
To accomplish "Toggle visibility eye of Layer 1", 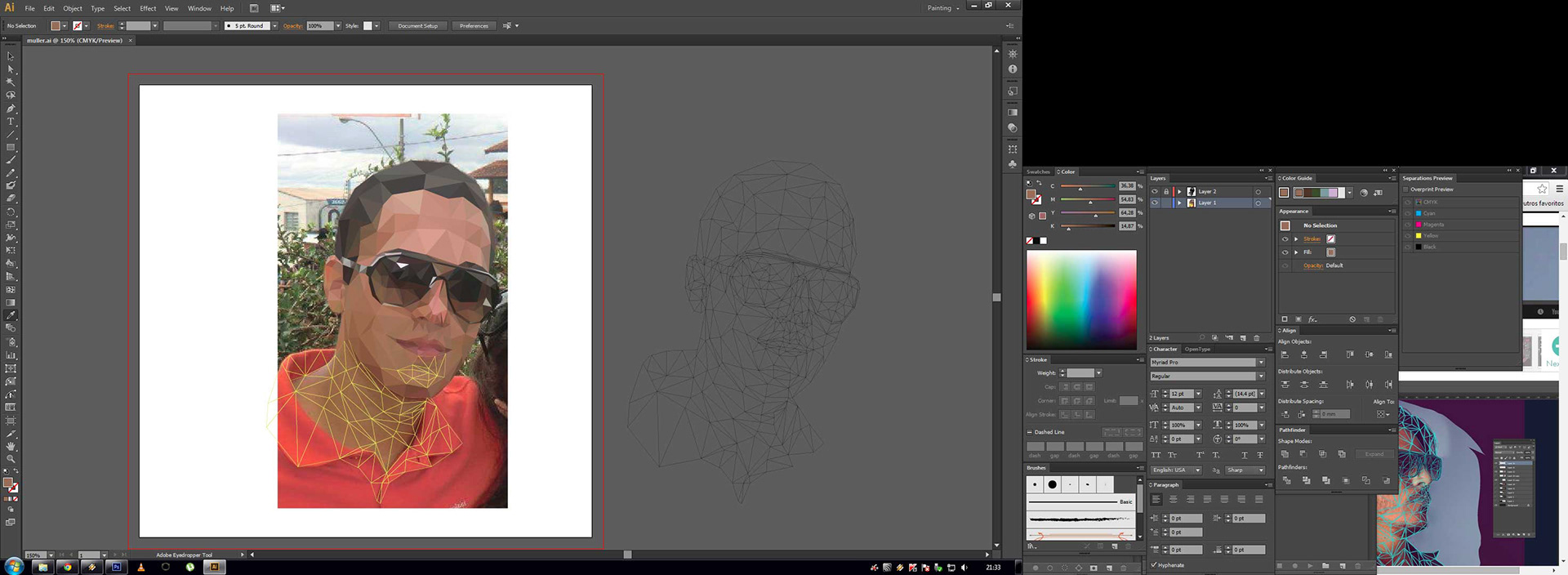I will (1155, 203).
